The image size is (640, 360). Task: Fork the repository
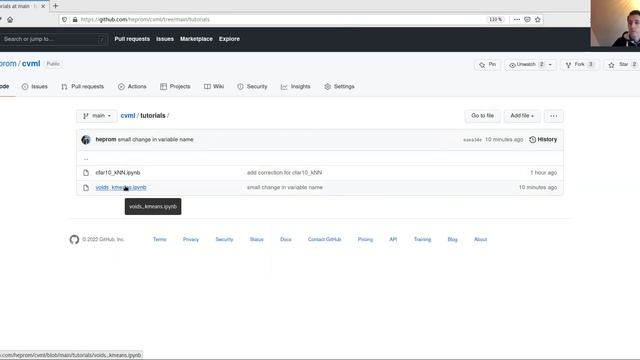580,64
